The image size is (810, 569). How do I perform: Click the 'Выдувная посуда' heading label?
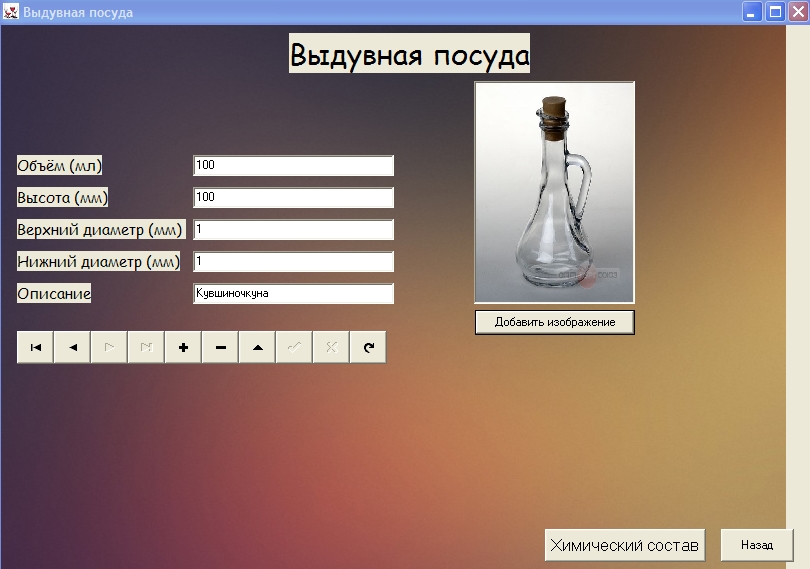coord(409,54)
